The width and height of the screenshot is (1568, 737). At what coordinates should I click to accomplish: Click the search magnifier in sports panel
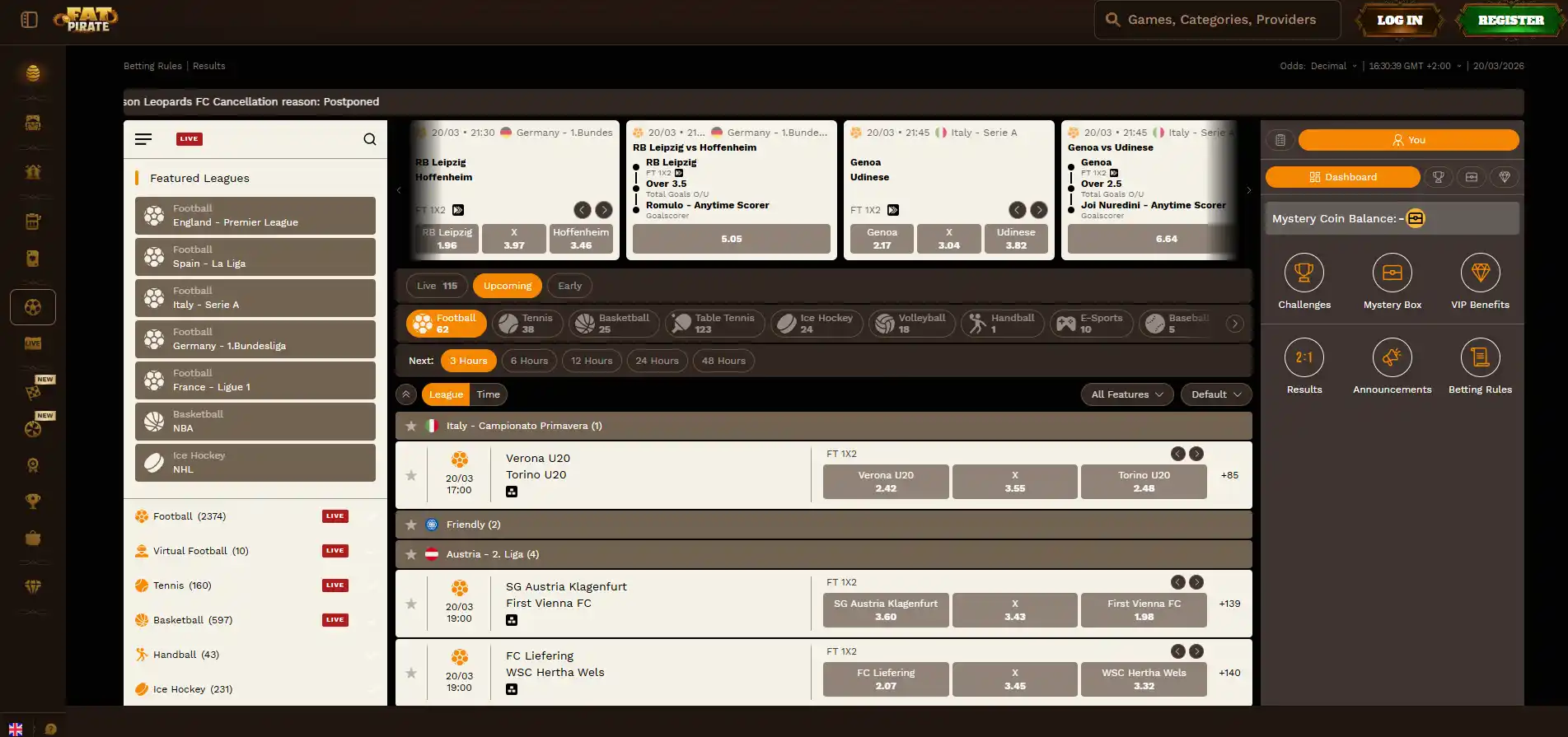[370, 139]
